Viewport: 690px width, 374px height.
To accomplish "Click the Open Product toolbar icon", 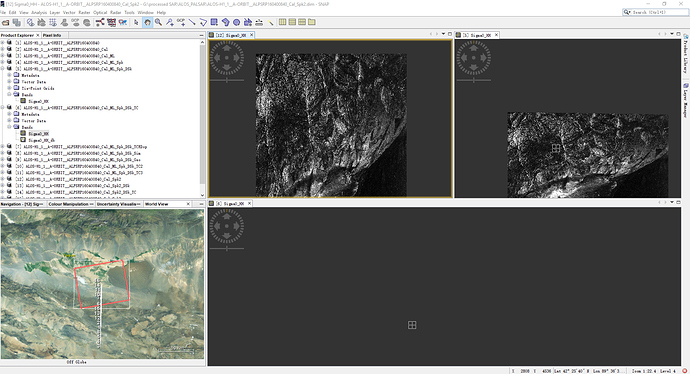I will (x=6, y=22).
